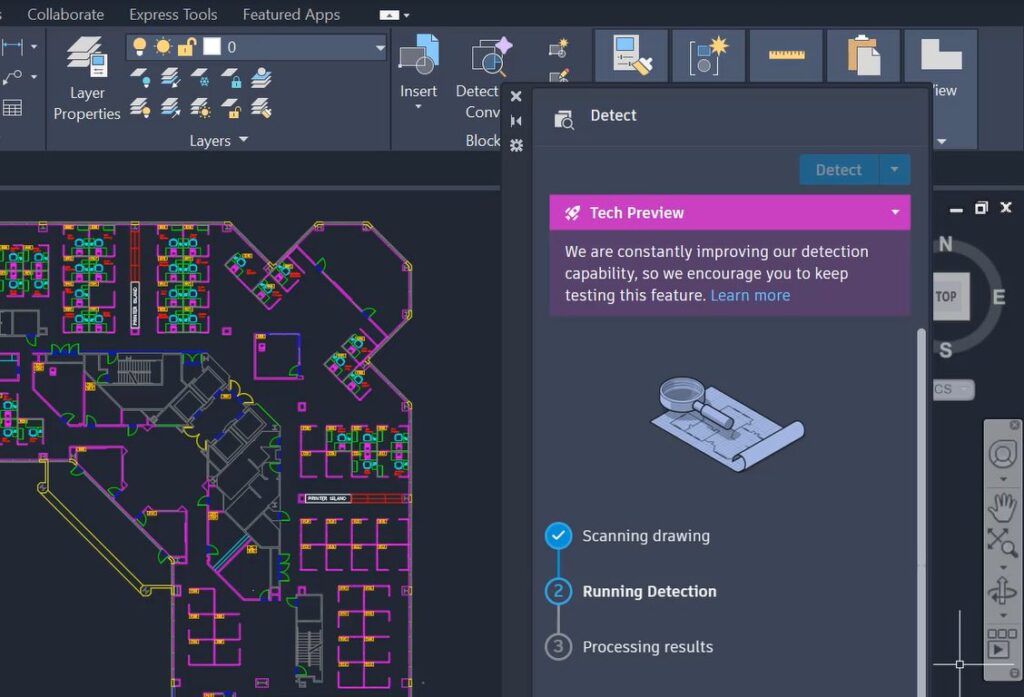Open the Collaborate ribbon tab
Image resolution: width=1024 pixels, height=697 pixels.
coord(65,14)
